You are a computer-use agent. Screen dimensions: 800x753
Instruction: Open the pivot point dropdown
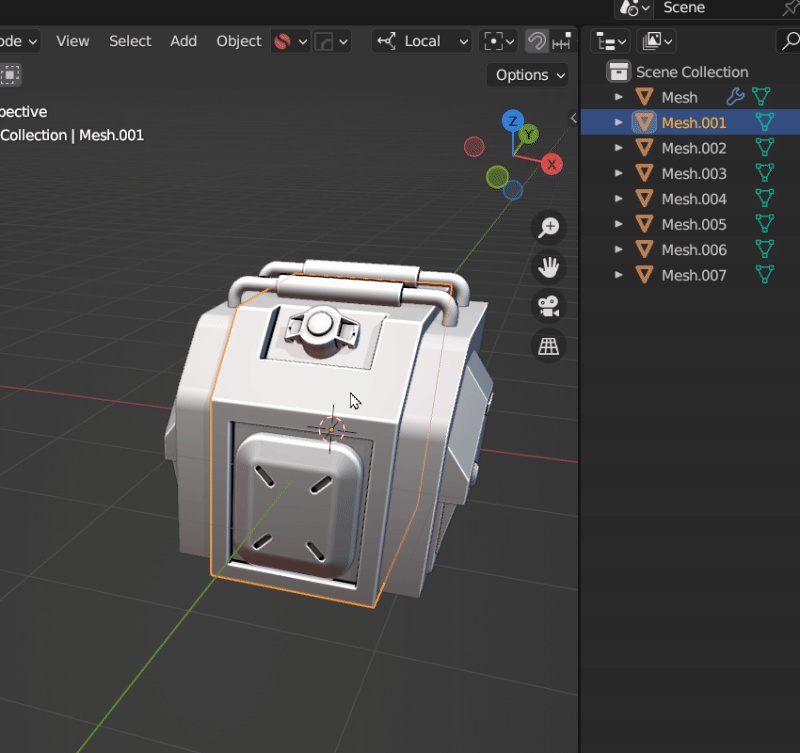pos(498,41)
